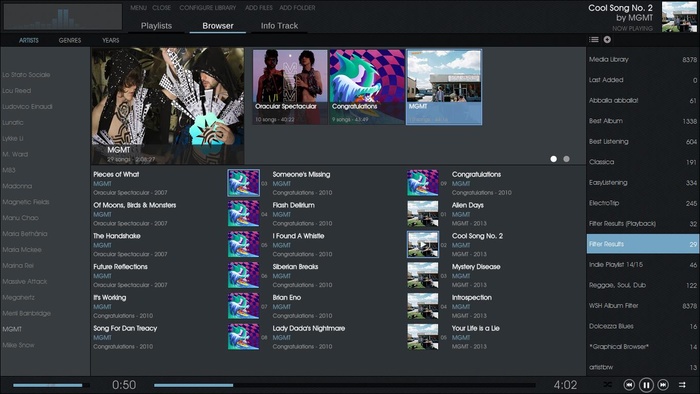Click ADD FOLDER in the menu
This screenshot has width=700, height=394.
pos(297,8)
